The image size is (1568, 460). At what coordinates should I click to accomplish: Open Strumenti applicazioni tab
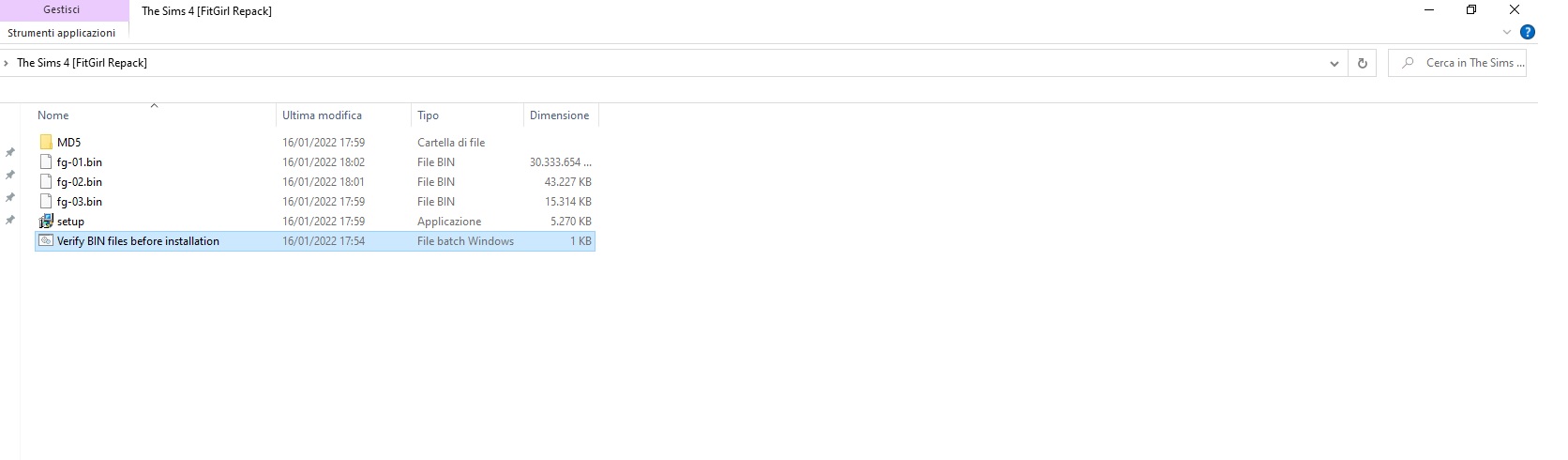62,33
